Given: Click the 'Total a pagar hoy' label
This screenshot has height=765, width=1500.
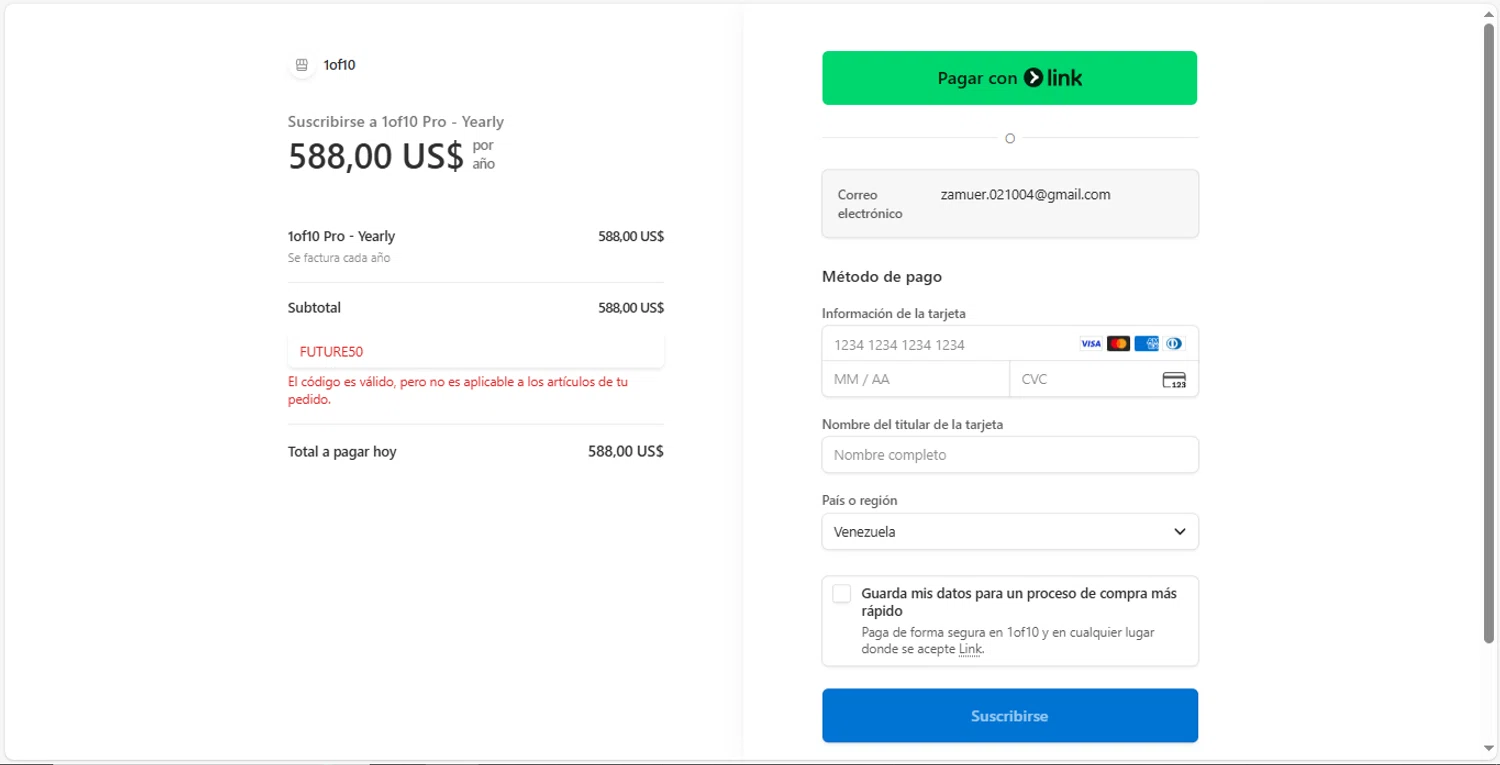Looking at the screenshot, I should coord(342,452).
